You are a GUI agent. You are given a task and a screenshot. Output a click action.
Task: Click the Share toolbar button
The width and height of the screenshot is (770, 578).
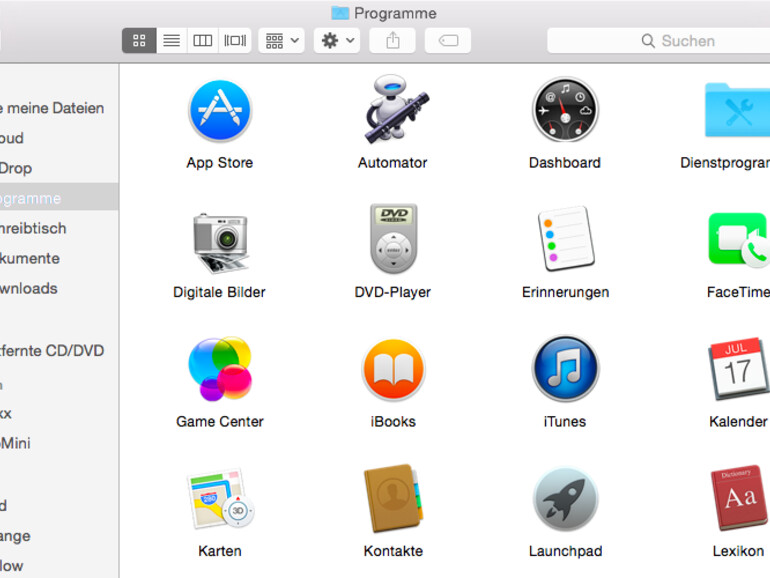tap(392, 40)
